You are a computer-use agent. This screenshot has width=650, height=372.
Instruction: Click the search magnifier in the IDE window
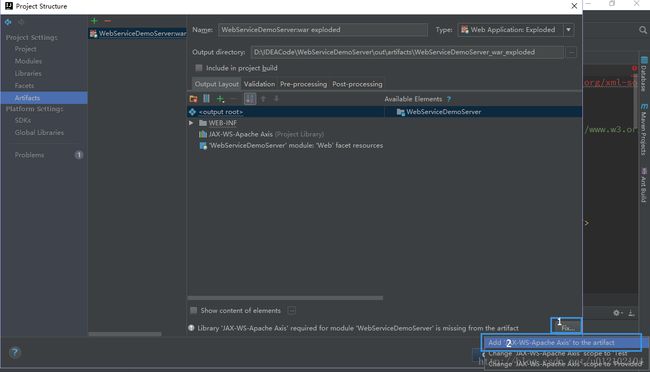point(643,30)
